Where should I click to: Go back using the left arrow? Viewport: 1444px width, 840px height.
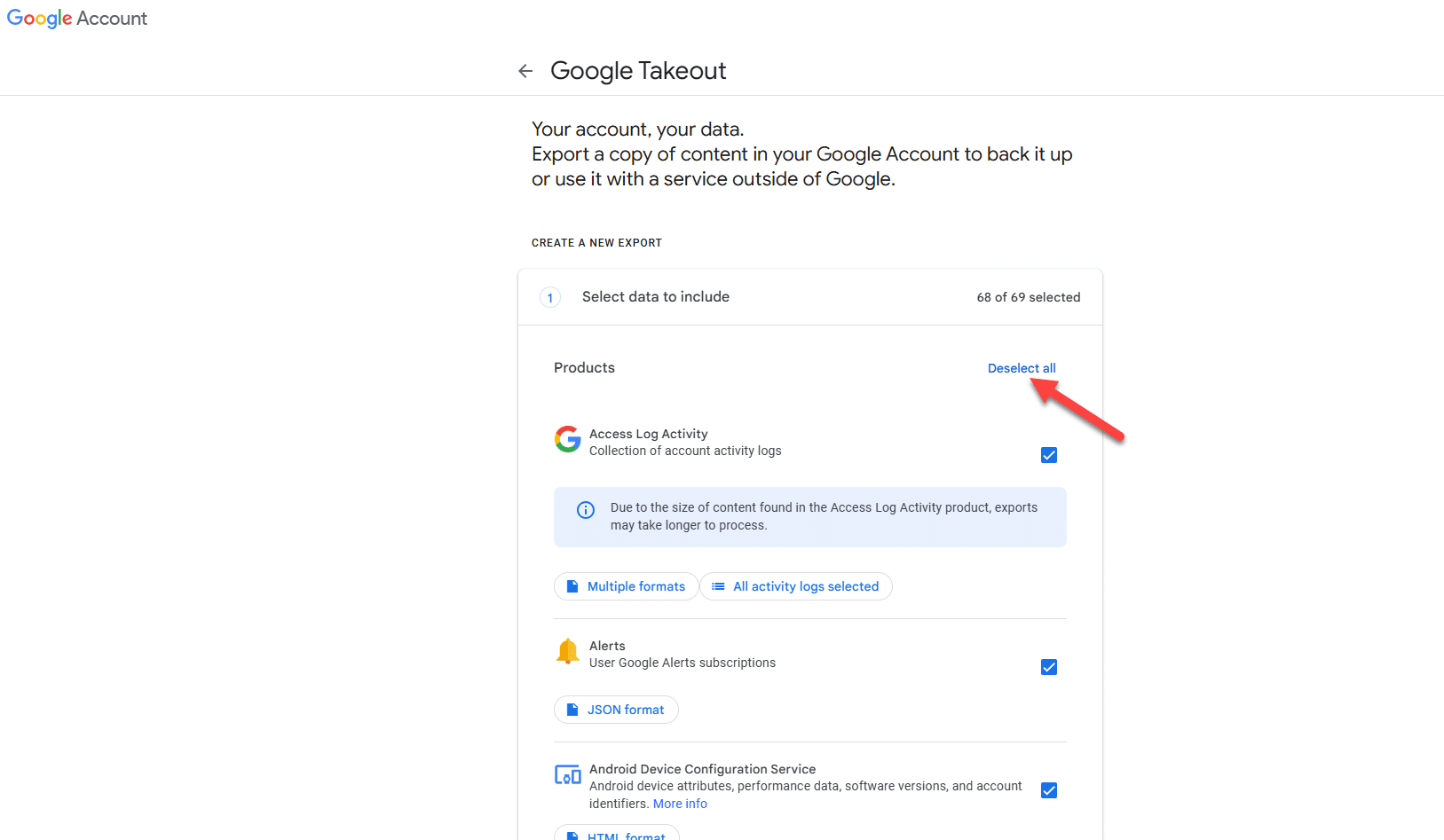[525, 71]
